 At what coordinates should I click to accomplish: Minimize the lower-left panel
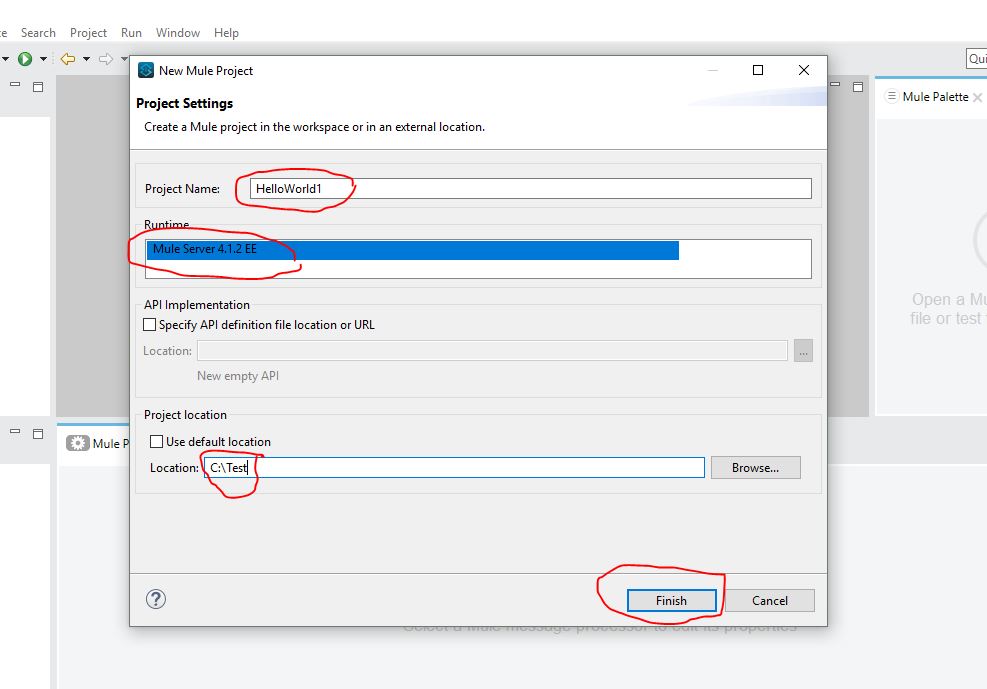coord(15,431)
